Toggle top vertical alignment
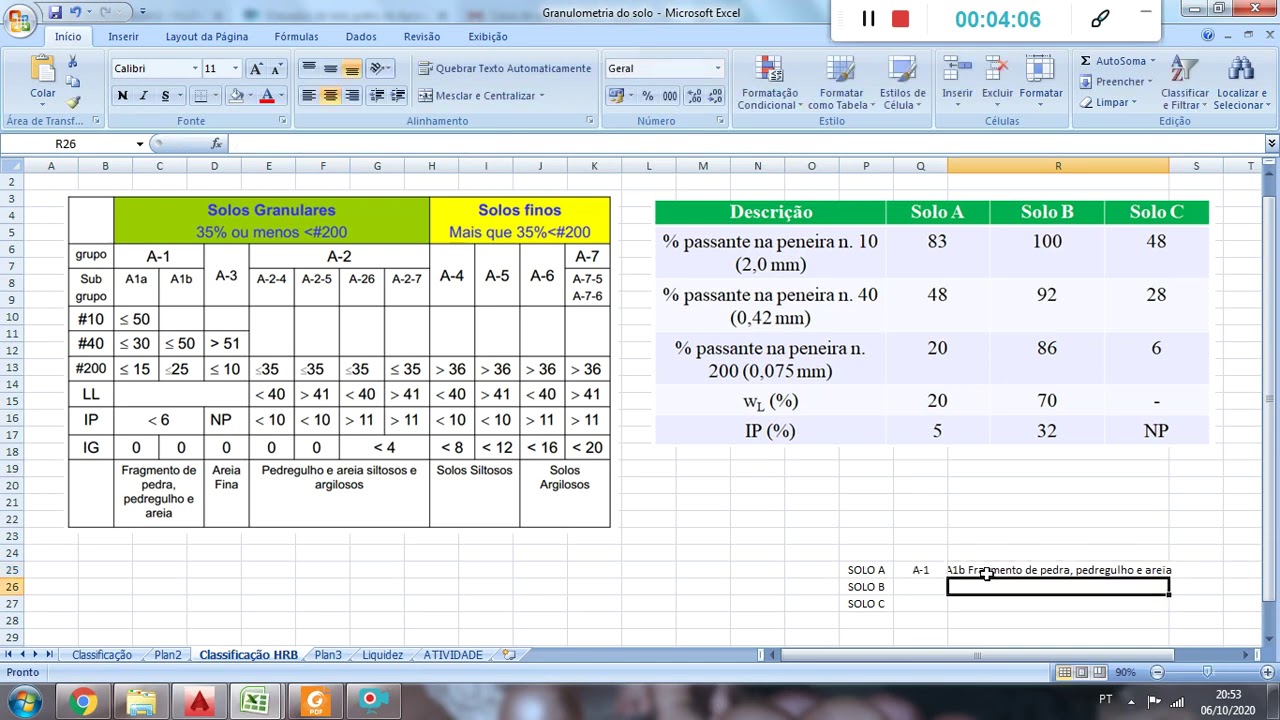 pyautogui.click(x=308, y=68)
